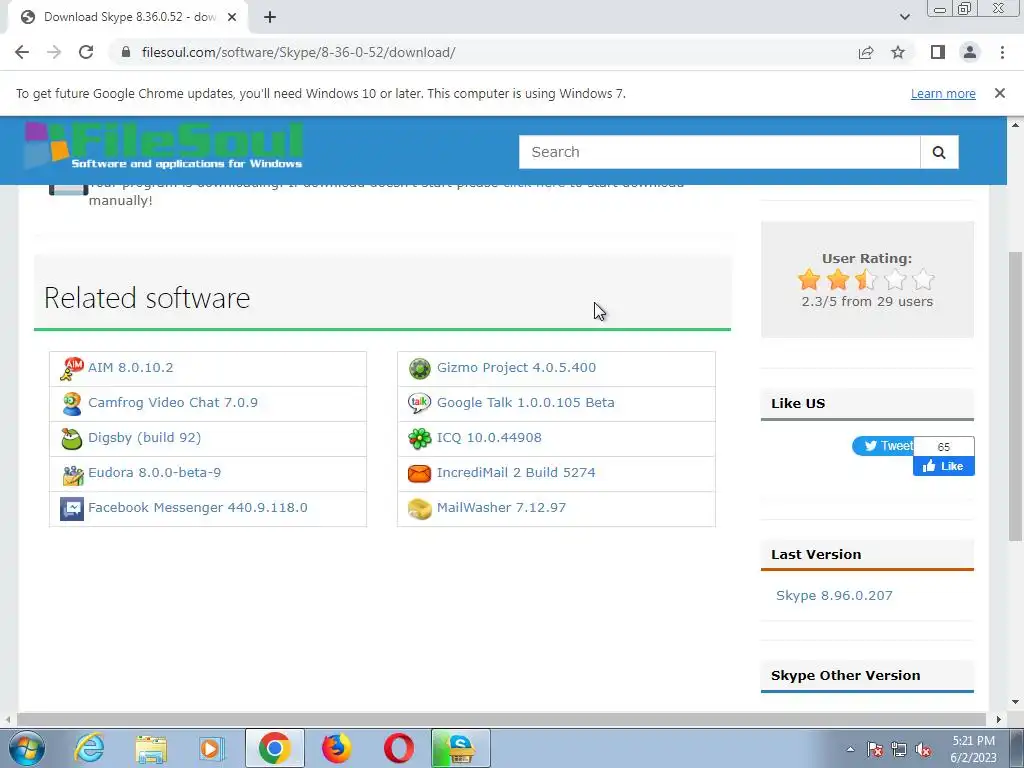Open Skype 8.96.0.207 last version link
This screenshot has width=1024, height=768.
(x=834, y=596)
